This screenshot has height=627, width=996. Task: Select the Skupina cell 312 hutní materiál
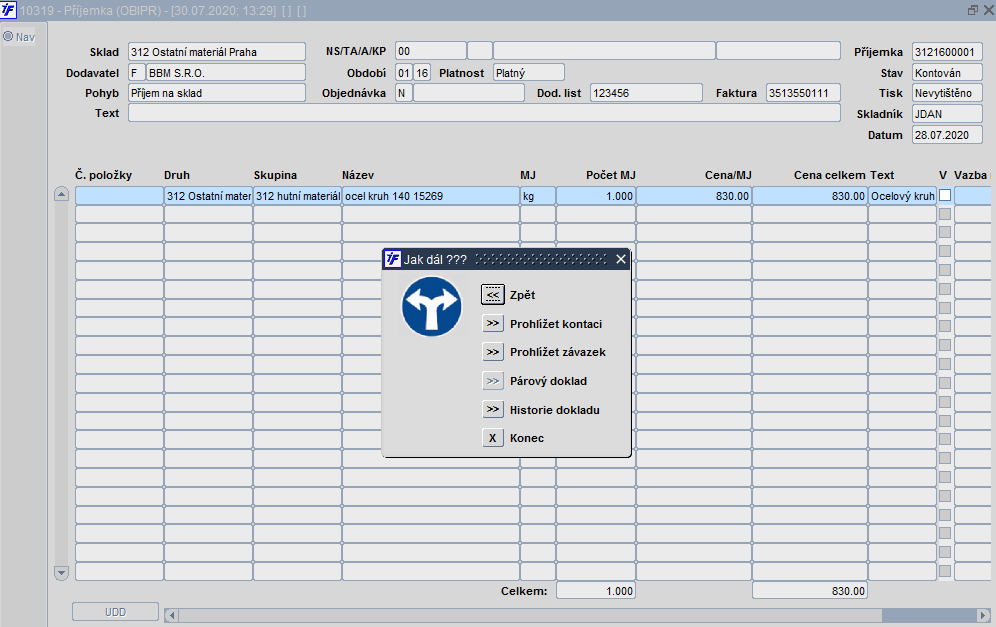[x=297, y=196]
